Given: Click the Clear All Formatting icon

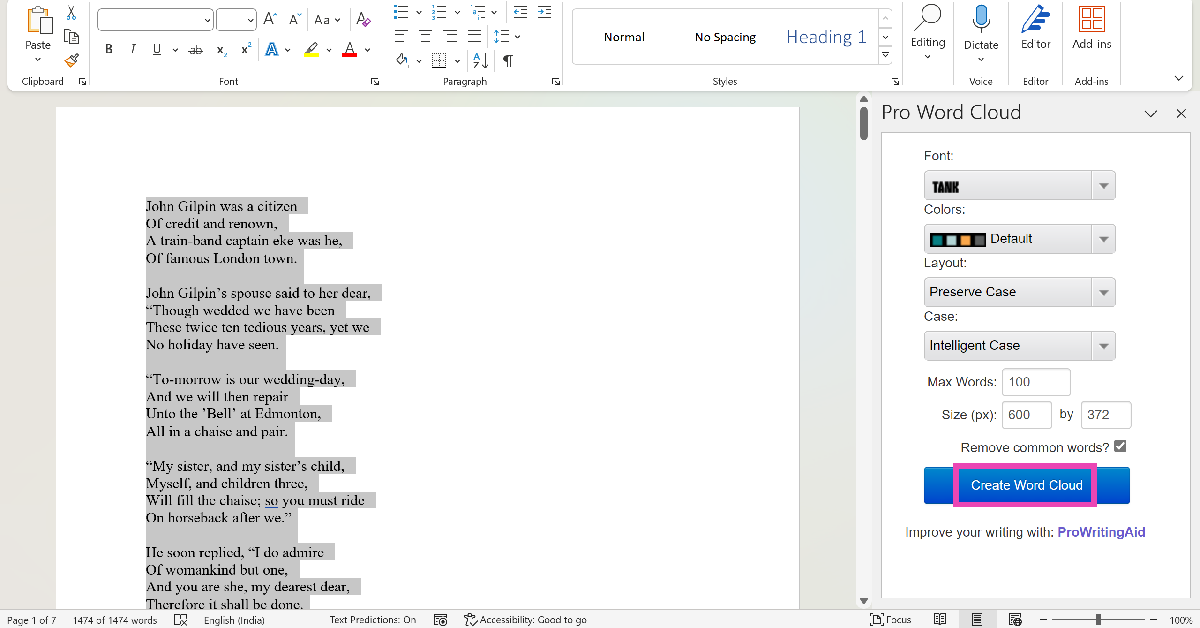Looking at the screenshot, I should coord(363,19).
